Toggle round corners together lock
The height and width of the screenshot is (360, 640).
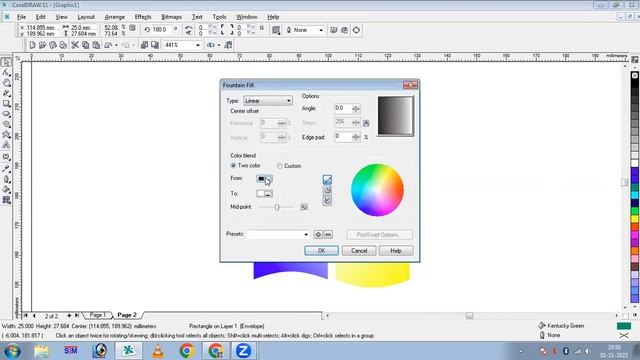tap(262, 28)
